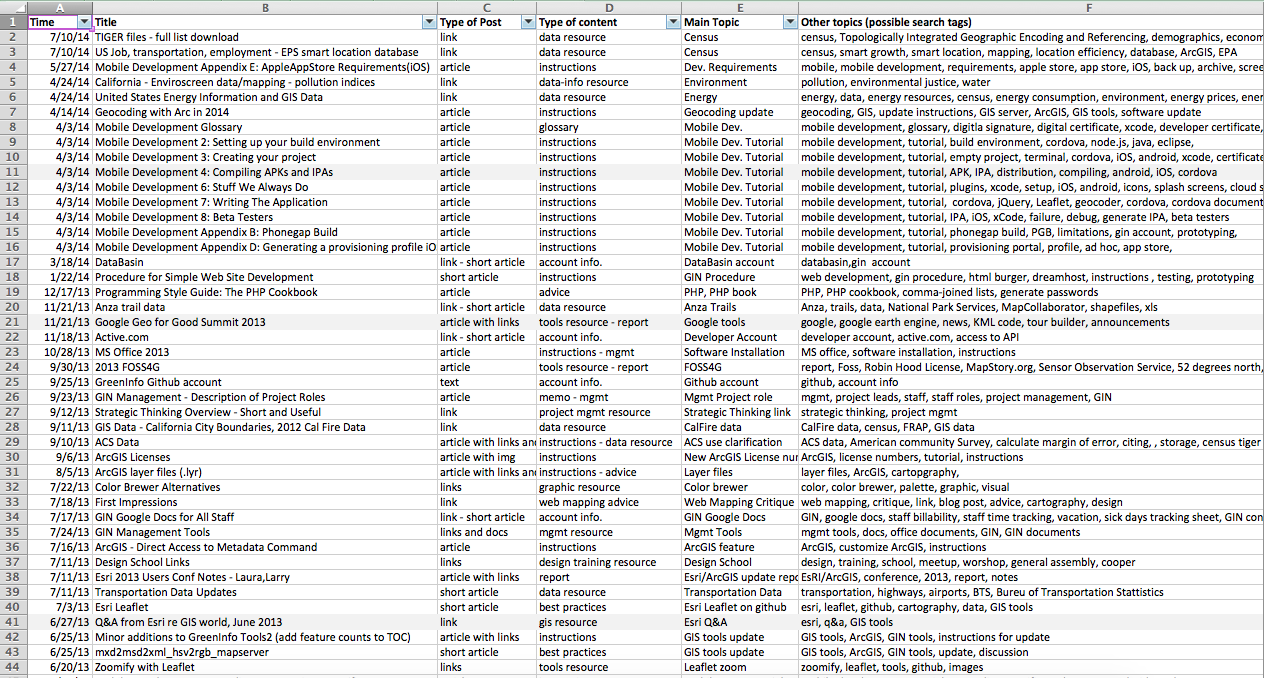1264x678 pixels.
Task: Click the 'TIGER files - full list download' cell
Action: coord(265,37)
